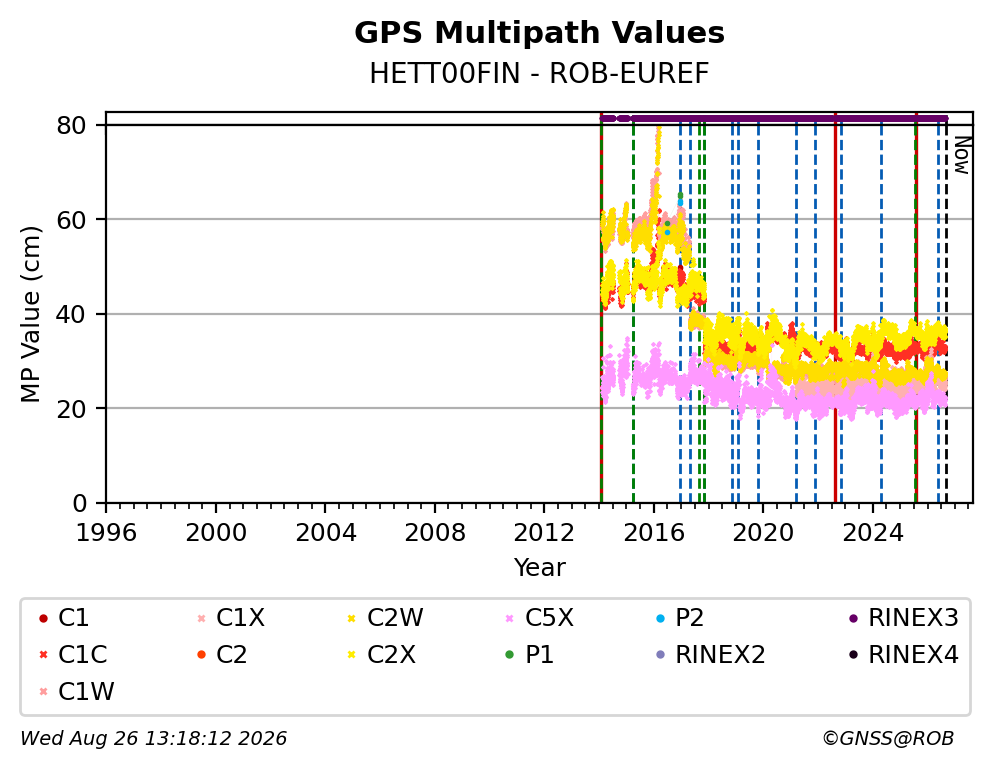Click the ©GNSS@ROB credit text
992x769 pixels.
[888, 739]
